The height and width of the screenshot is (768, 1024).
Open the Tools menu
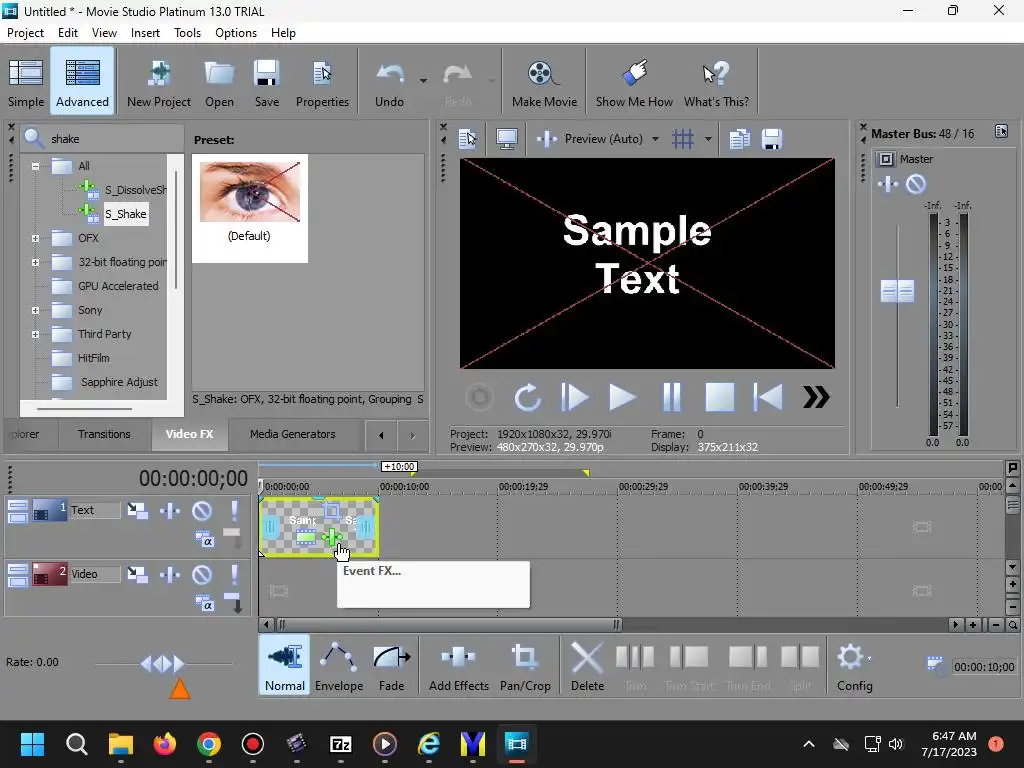coord(187,33)
